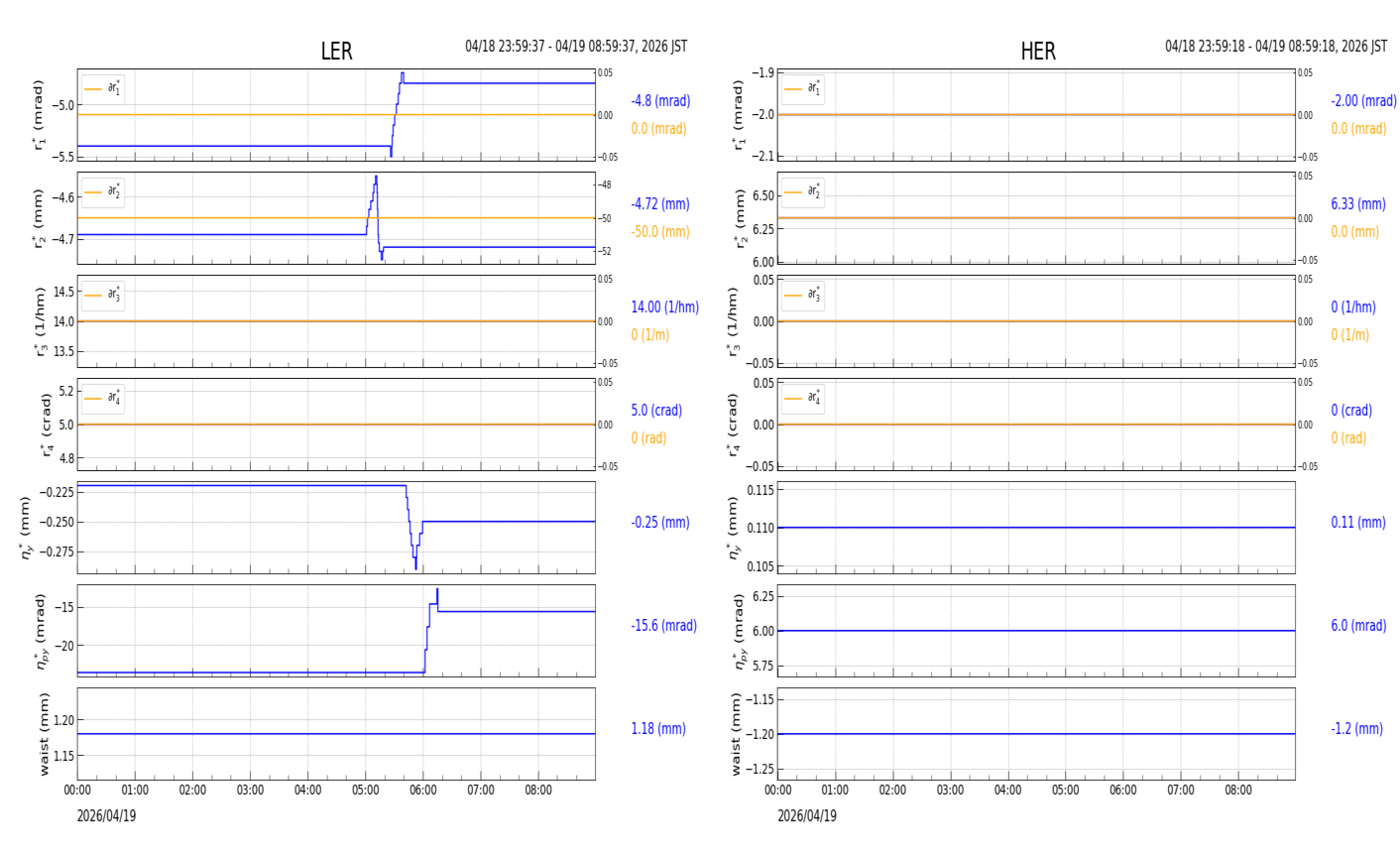This screenshot has height=857, width=1400.
Task: Click the orange "0 (rad)" value beside LER
Action: [x=649, y=438]
